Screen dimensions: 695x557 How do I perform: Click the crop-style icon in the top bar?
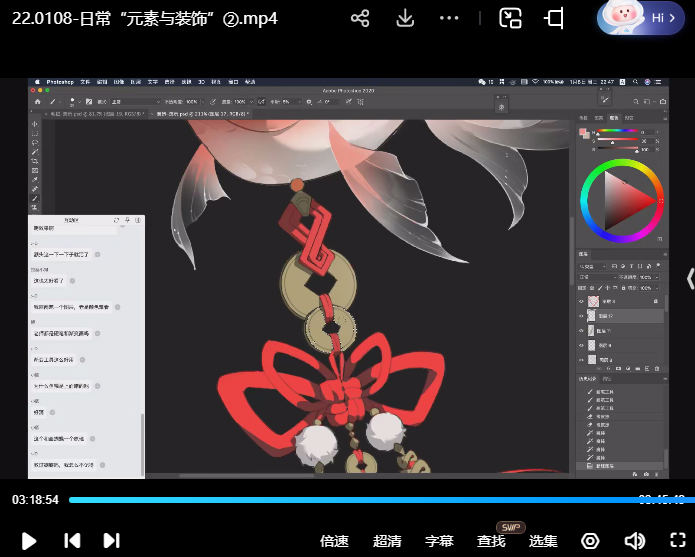click(555, 19)
